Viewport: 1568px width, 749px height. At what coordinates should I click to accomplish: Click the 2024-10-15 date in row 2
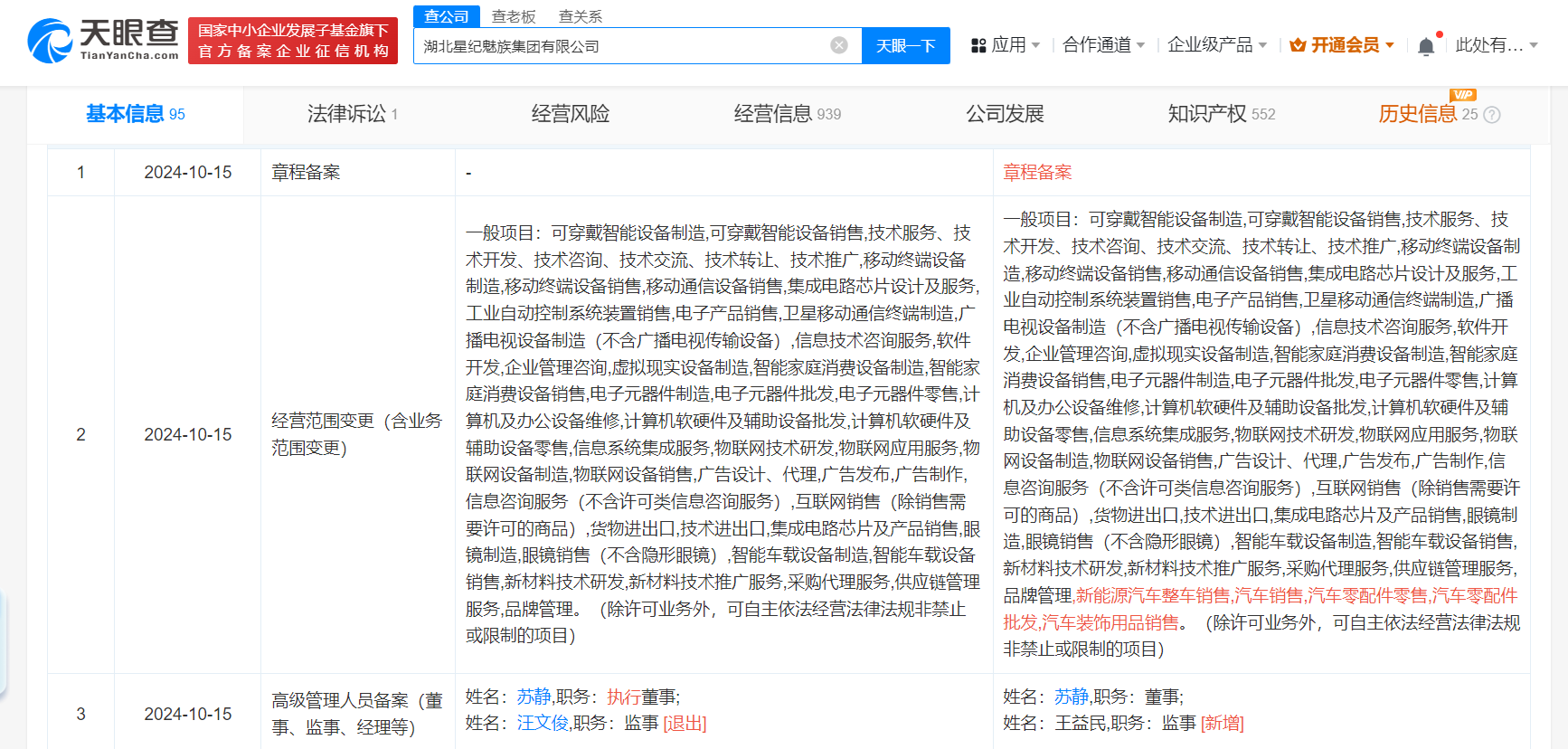coord(188,434)
